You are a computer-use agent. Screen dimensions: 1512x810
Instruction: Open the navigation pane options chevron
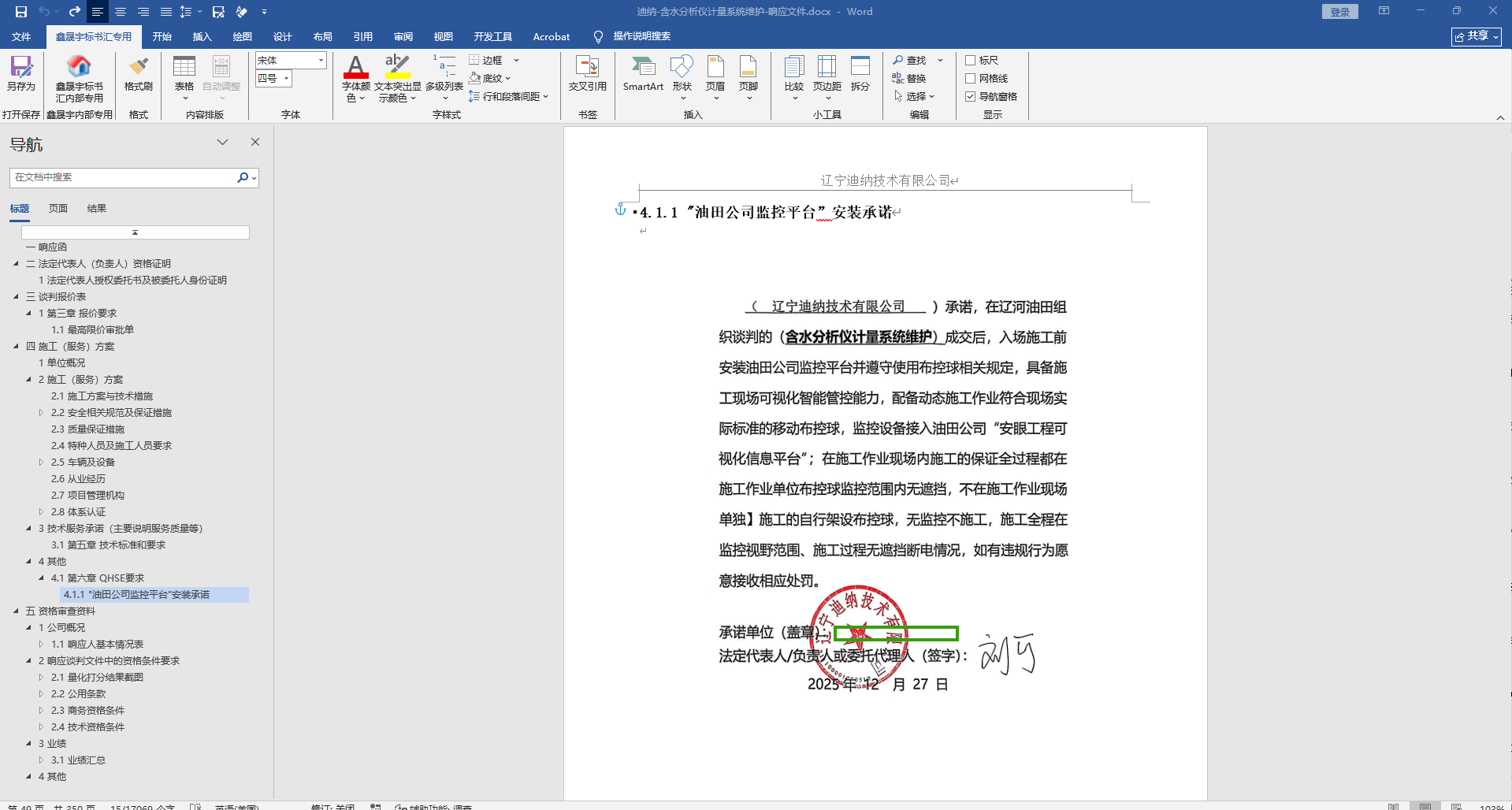point(223,142)
